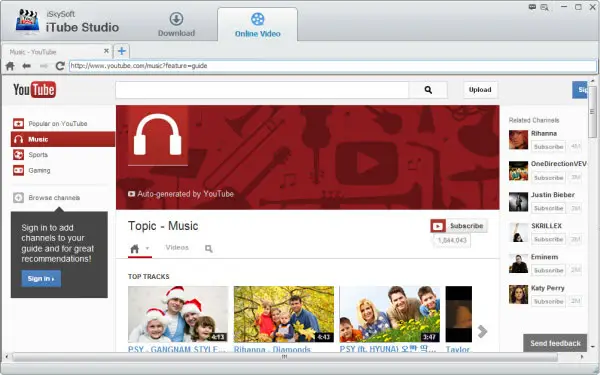Switch to the Online Video tab
Viewport: 600px width, 375px height.
[258, 25]
